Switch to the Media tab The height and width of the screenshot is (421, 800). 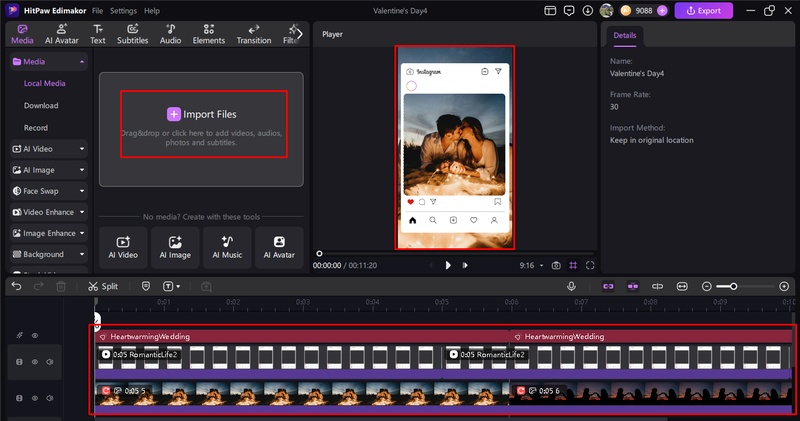click(22, 34)
